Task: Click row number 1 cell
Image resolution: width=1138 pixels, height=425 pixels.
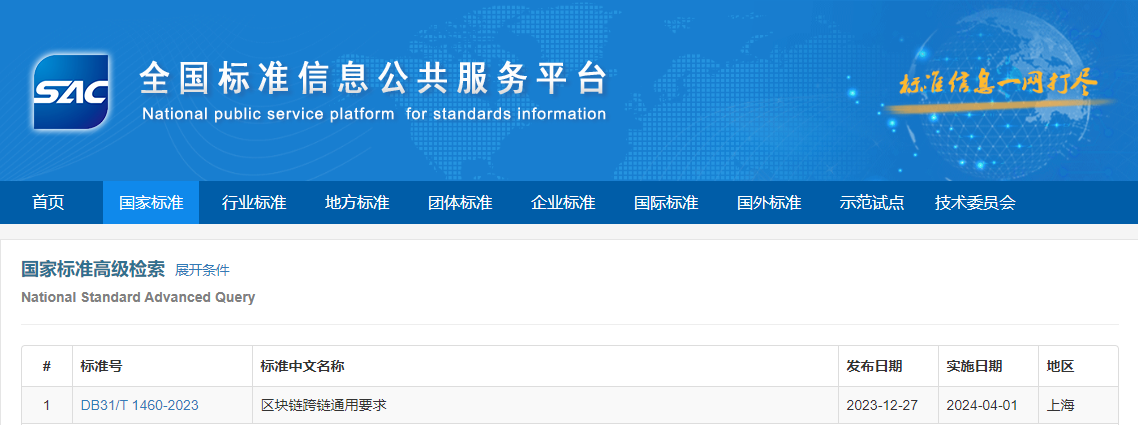Action: [46, 405]
